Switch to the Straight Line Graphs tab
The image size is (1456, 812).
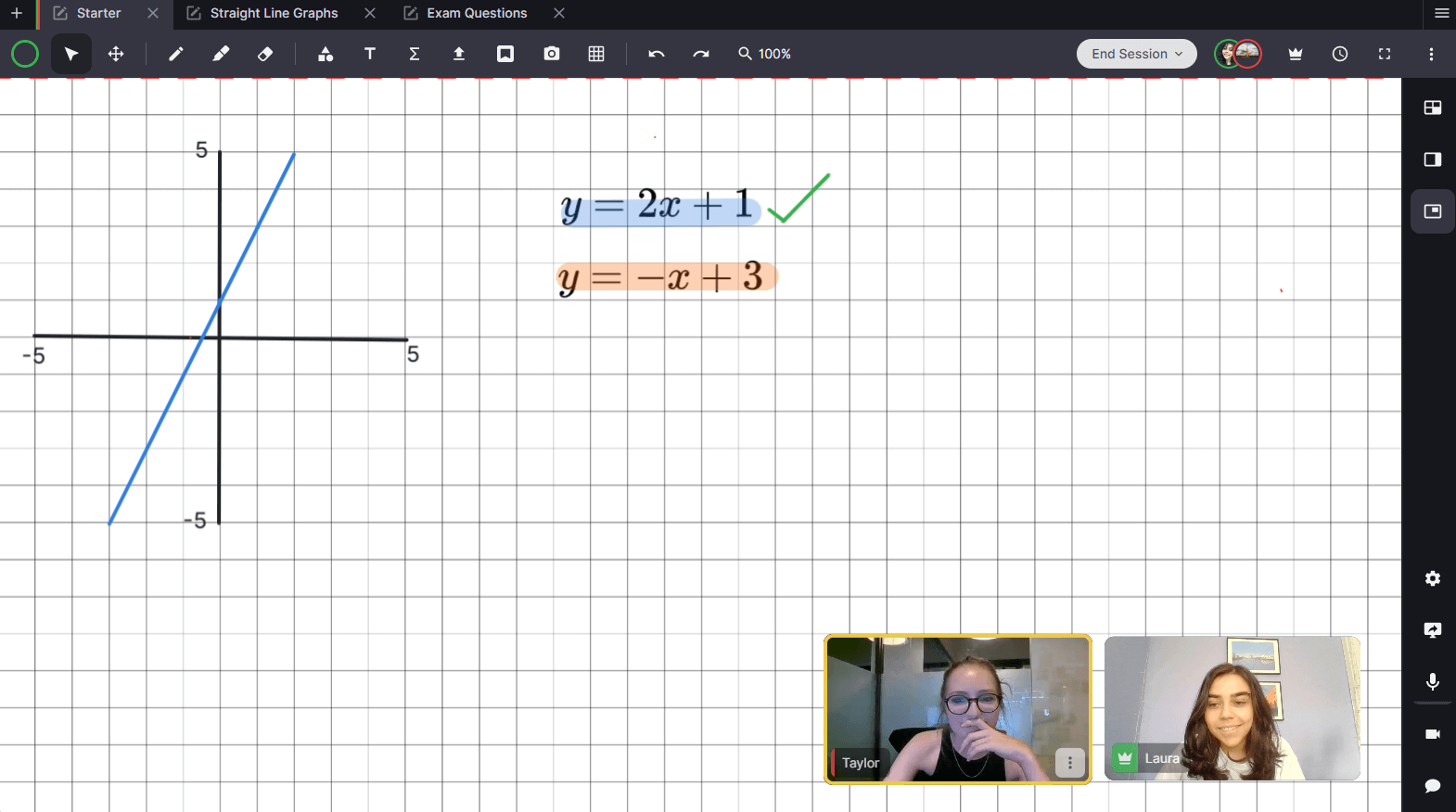point(274,13)
